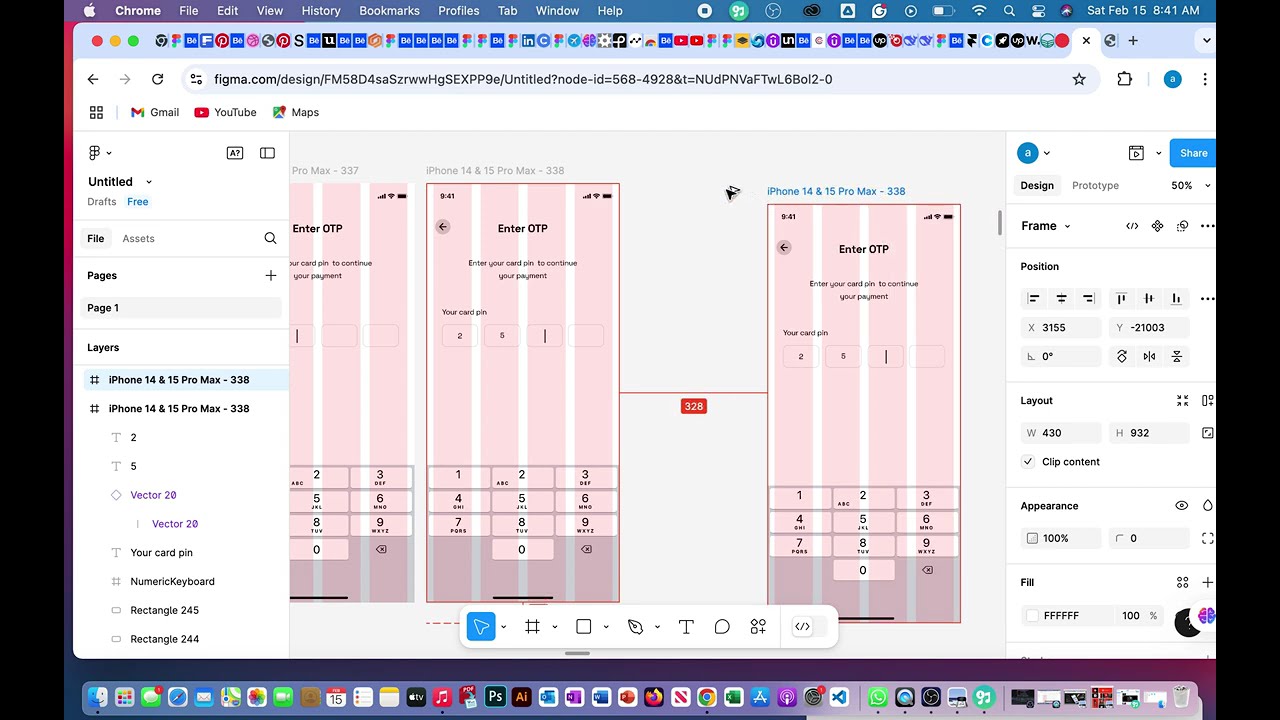1280x720 pixels.
Task: Open the fill styles library icon
Action: tap(1182, 582)
